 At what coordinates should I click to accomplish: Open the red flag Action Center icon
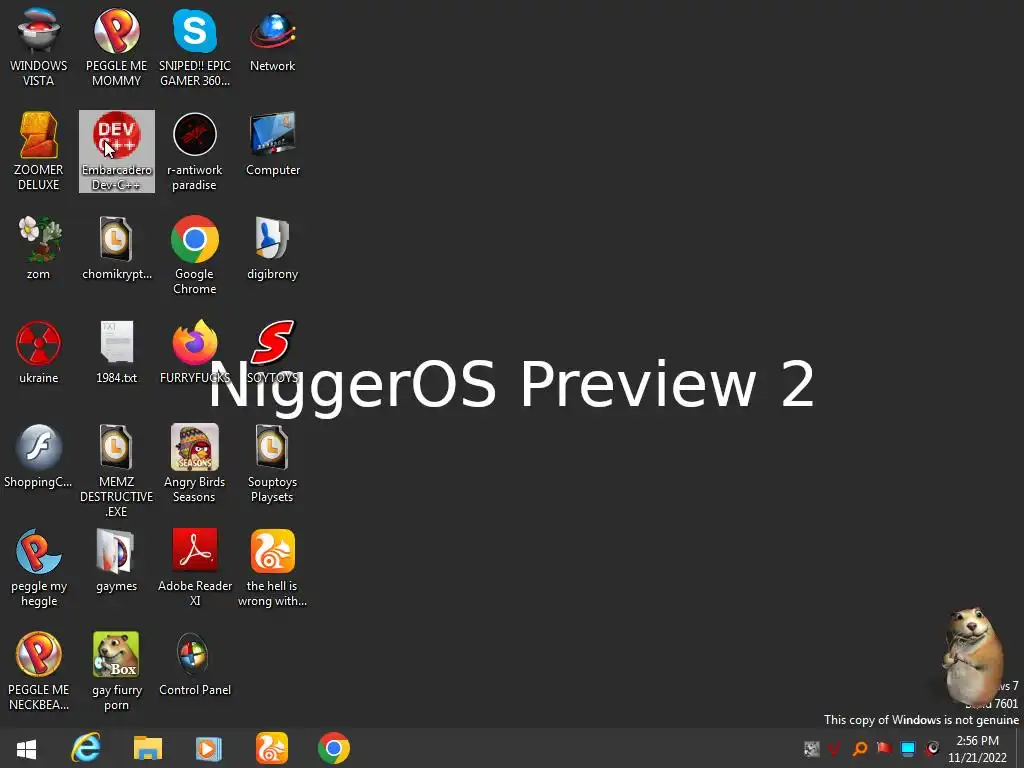[x=884, y=748]
